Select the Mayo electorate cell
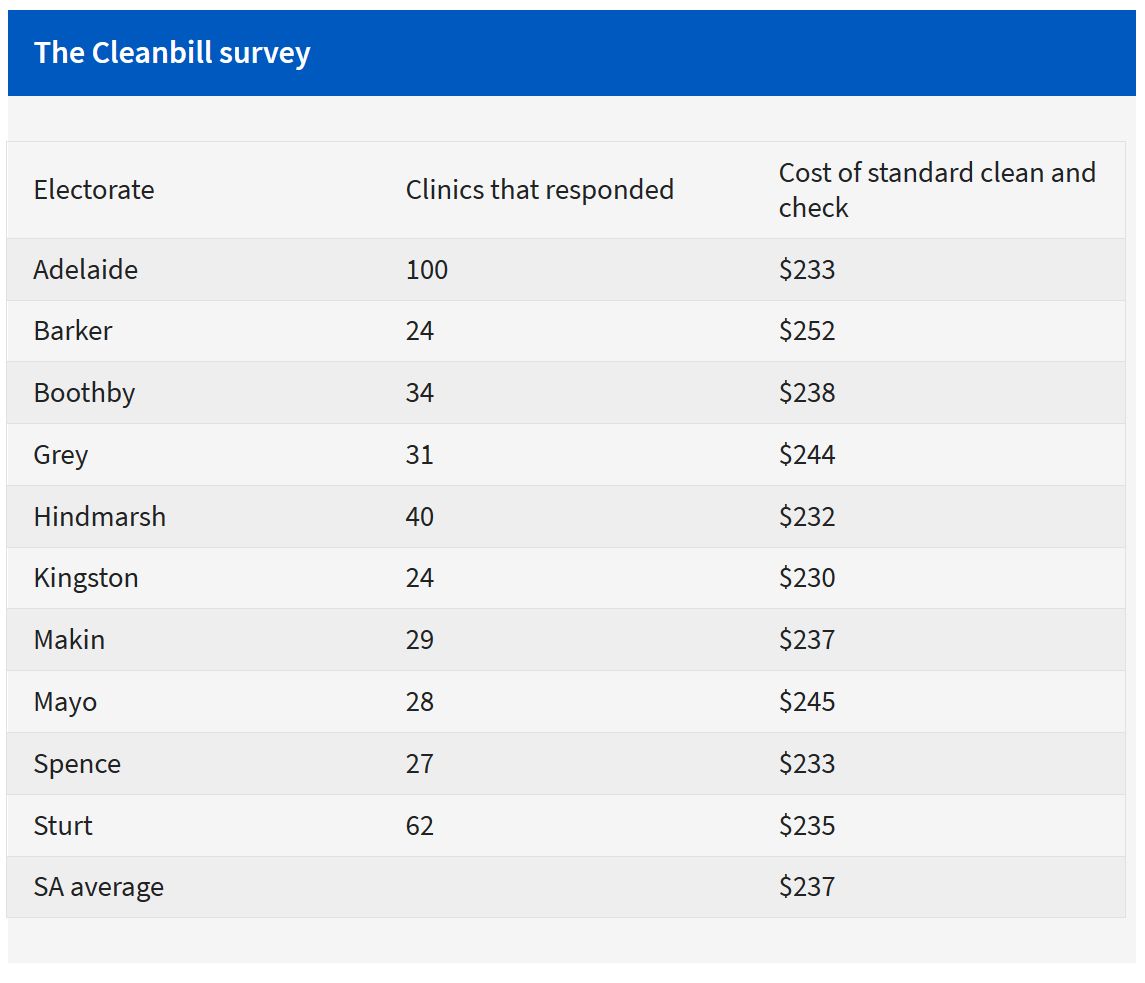 point(65,702)
